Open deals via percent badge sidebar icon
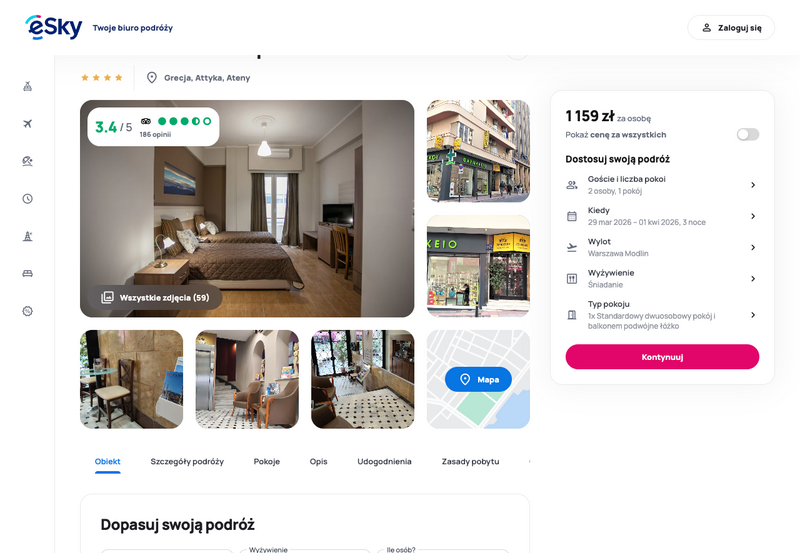 pos(28,311)
